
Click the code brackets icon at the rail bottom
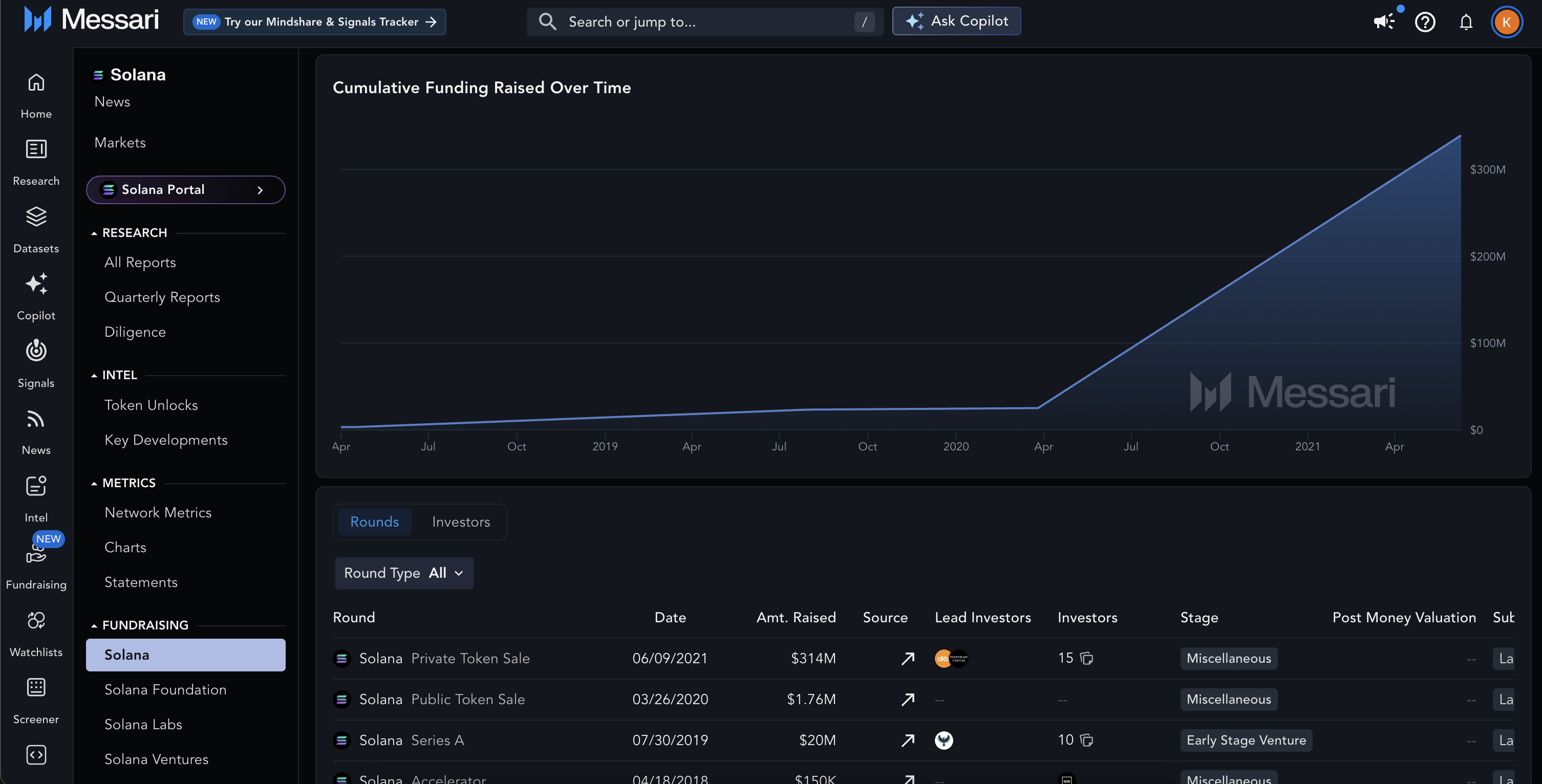(x=36, y=755)
